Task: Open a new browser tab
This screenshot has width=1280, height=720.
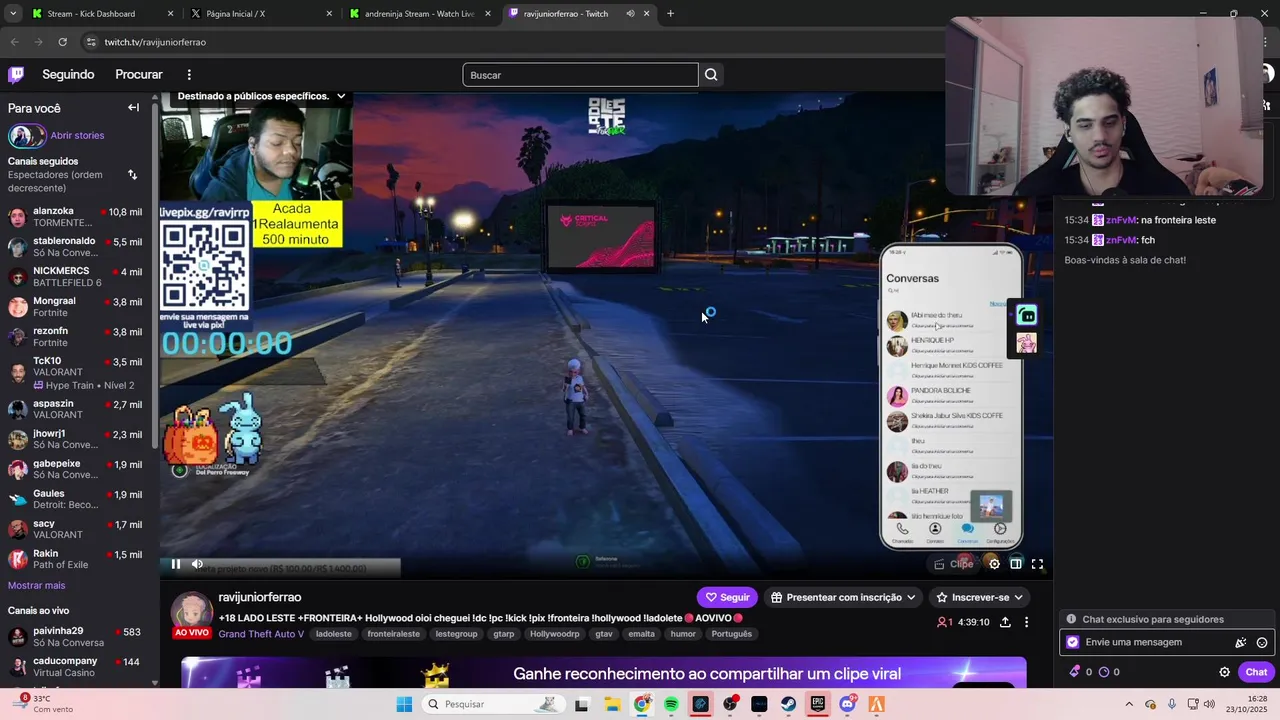Action: tap(670, 14)
